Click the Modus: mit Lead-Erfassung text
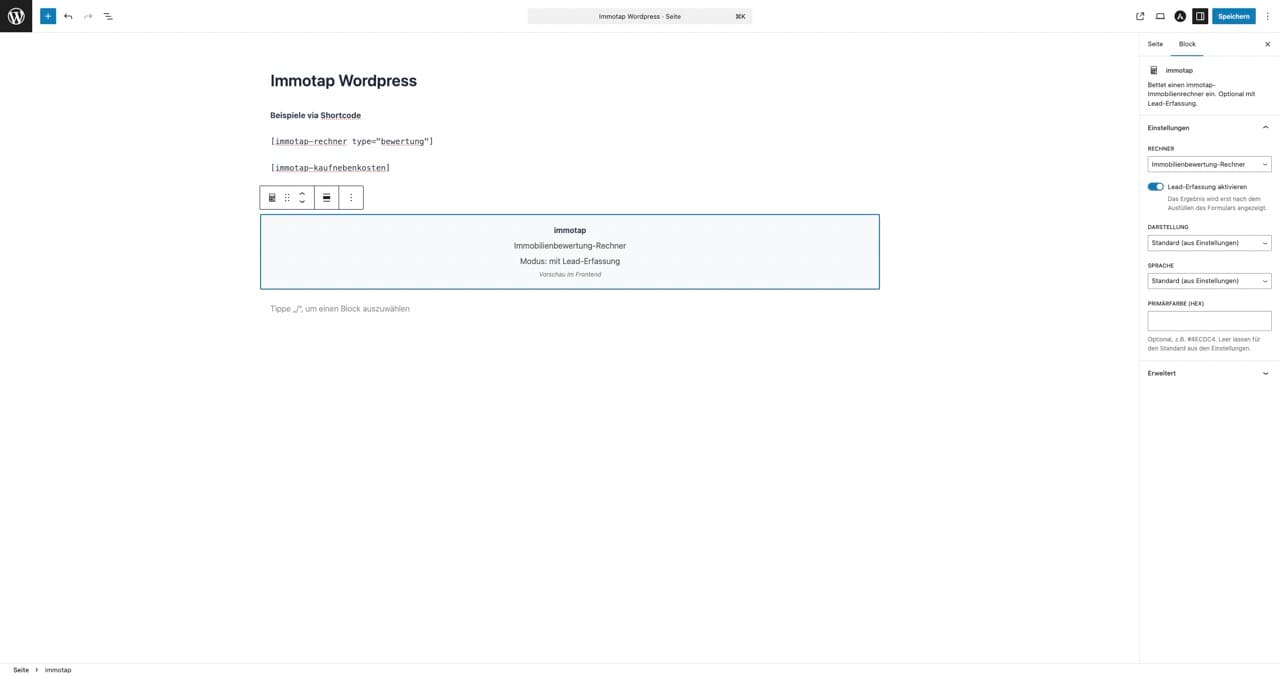 [x=570, y=261]
